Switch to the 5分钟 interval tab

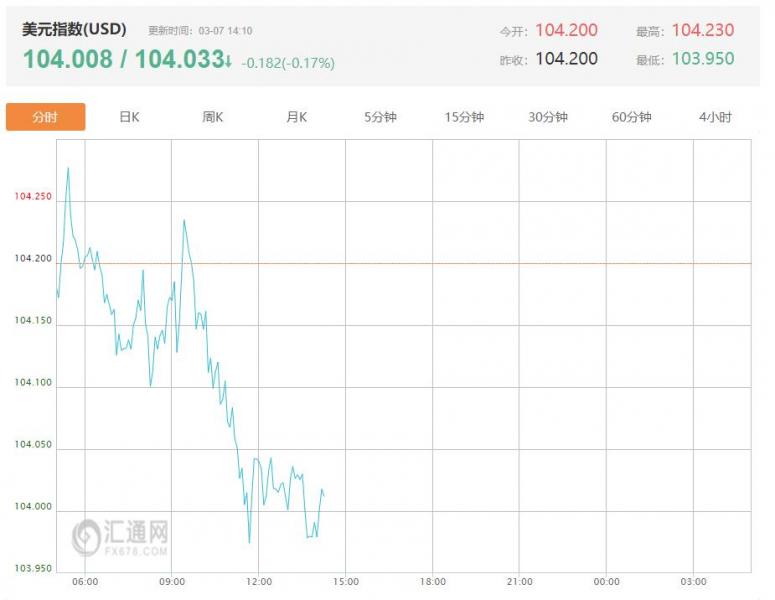click(380, 117)
